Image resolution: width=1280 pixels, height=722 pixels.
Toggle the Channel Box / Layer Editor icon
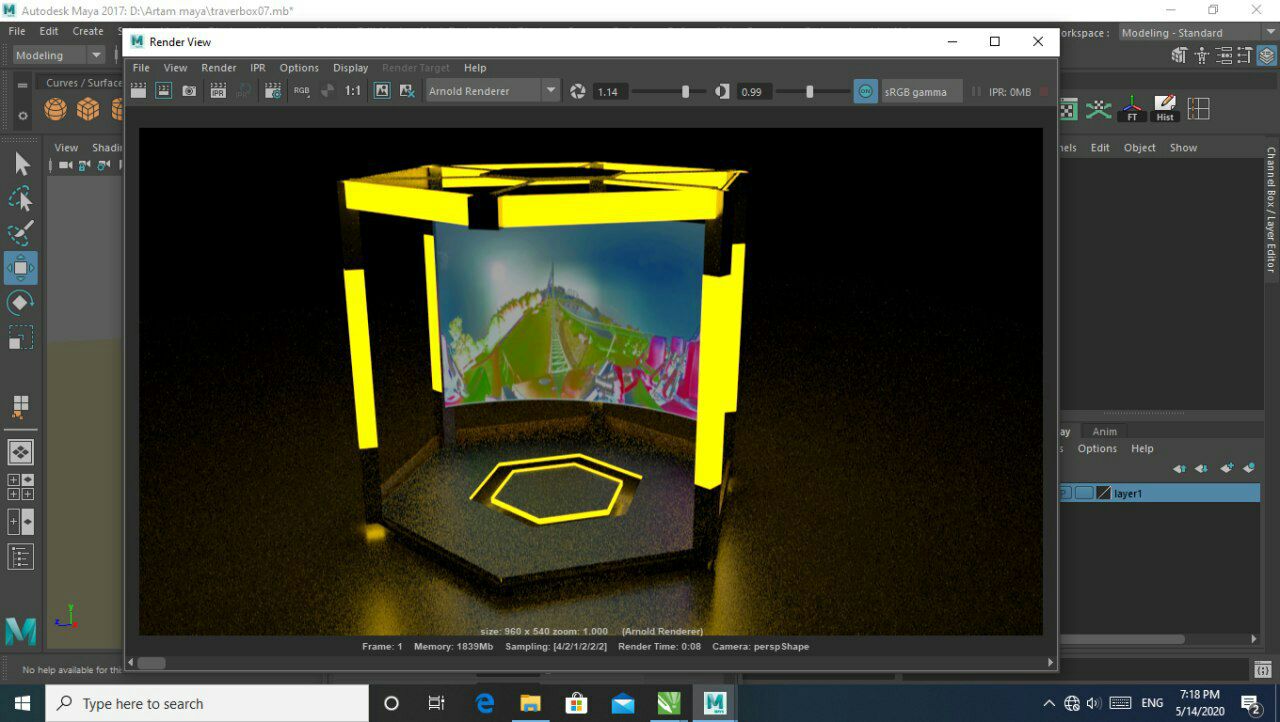1267,55
